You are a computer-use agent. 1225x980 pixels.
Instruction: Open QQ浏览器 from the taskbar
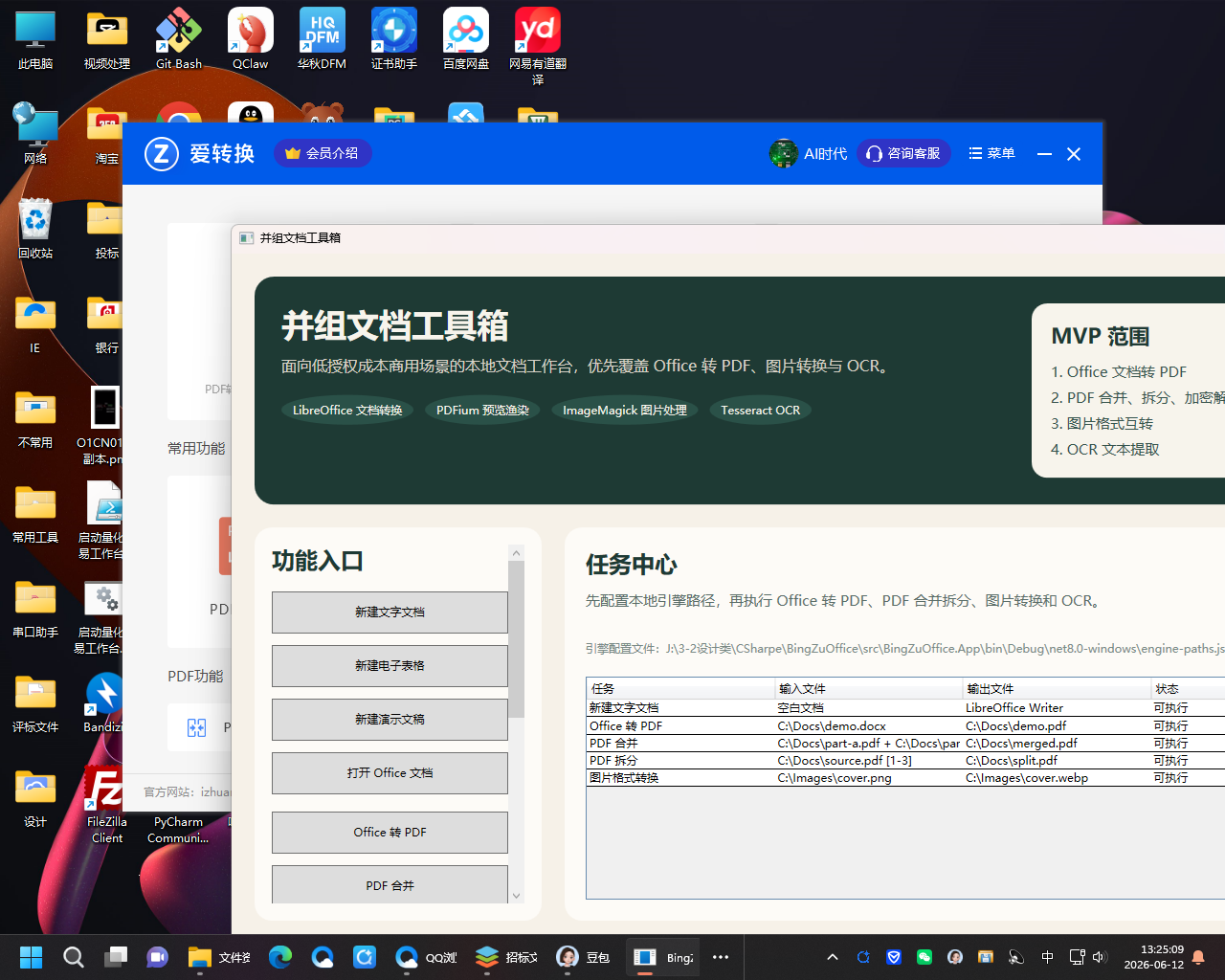(x=426, y=957)
